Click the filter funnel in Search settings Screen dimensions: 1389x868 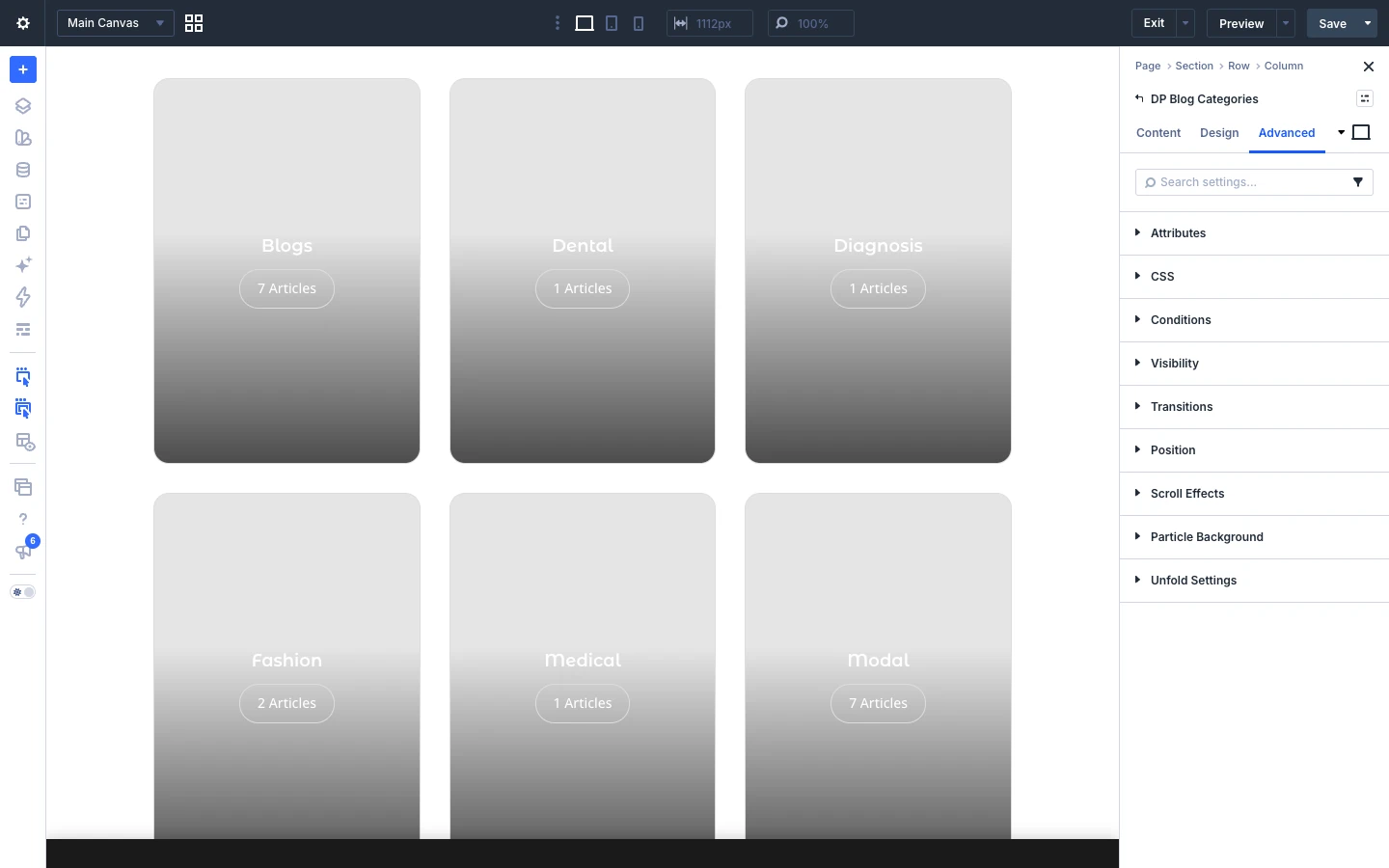pyautogui.click(x=1358, y=182)
